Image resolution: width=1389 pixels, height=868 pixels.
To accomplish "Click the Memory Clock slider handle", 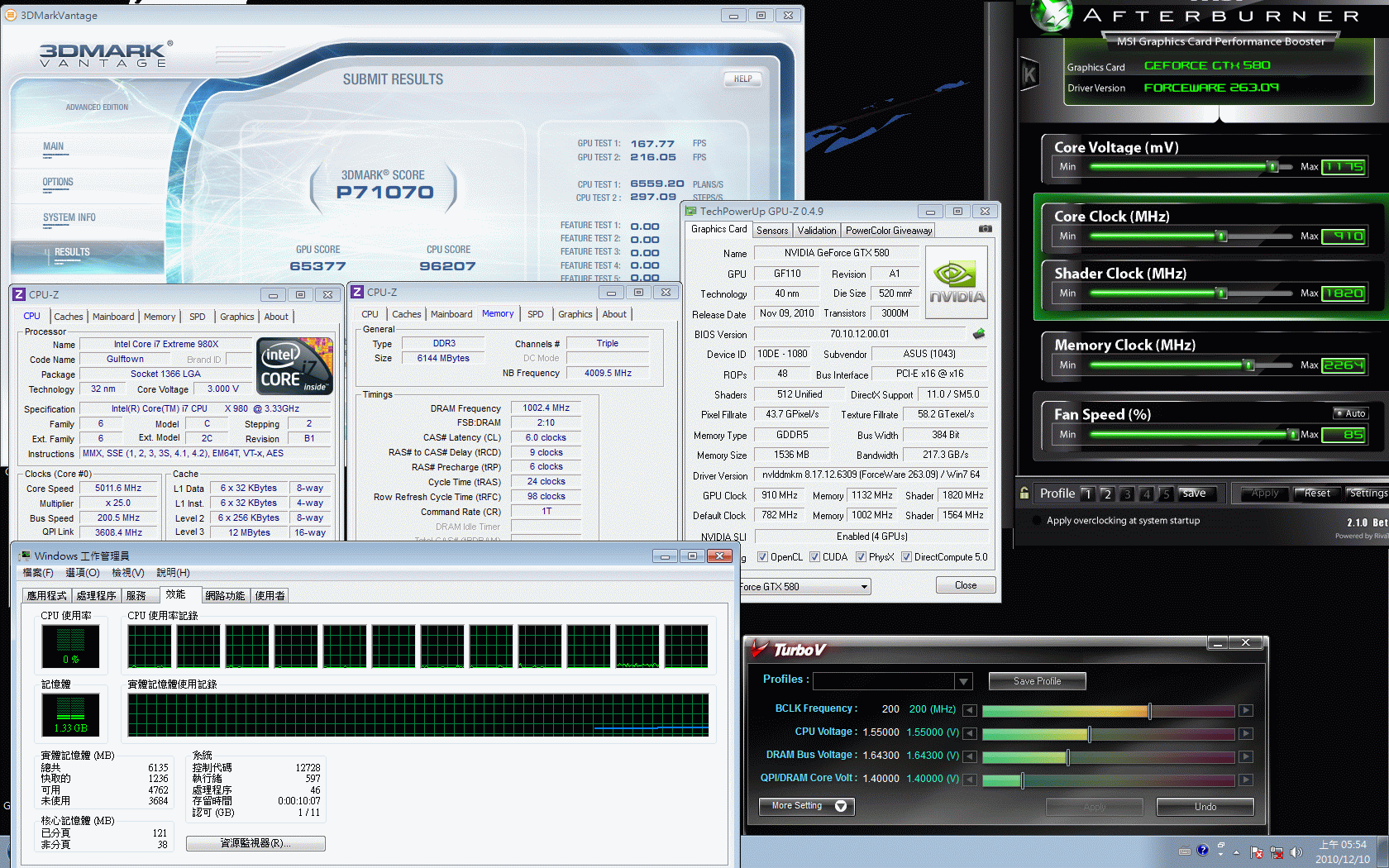I will point(1249,365).
